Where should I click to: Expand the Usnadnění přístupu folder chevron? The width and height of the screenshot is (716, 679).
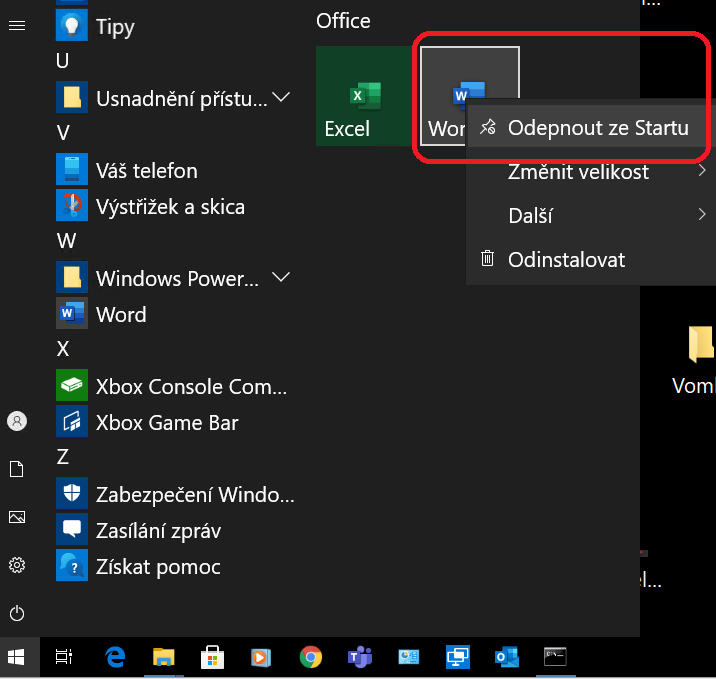tap(281, 97)
